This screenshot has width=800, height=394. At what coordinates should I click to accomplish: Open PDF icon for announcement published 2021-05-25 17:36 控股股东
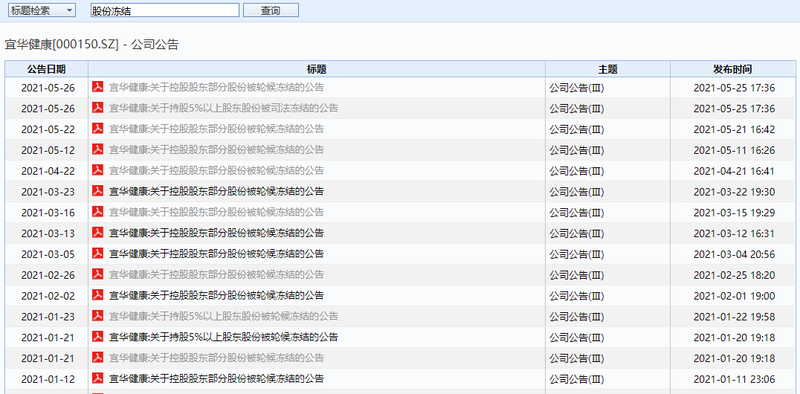pos(97,87)
